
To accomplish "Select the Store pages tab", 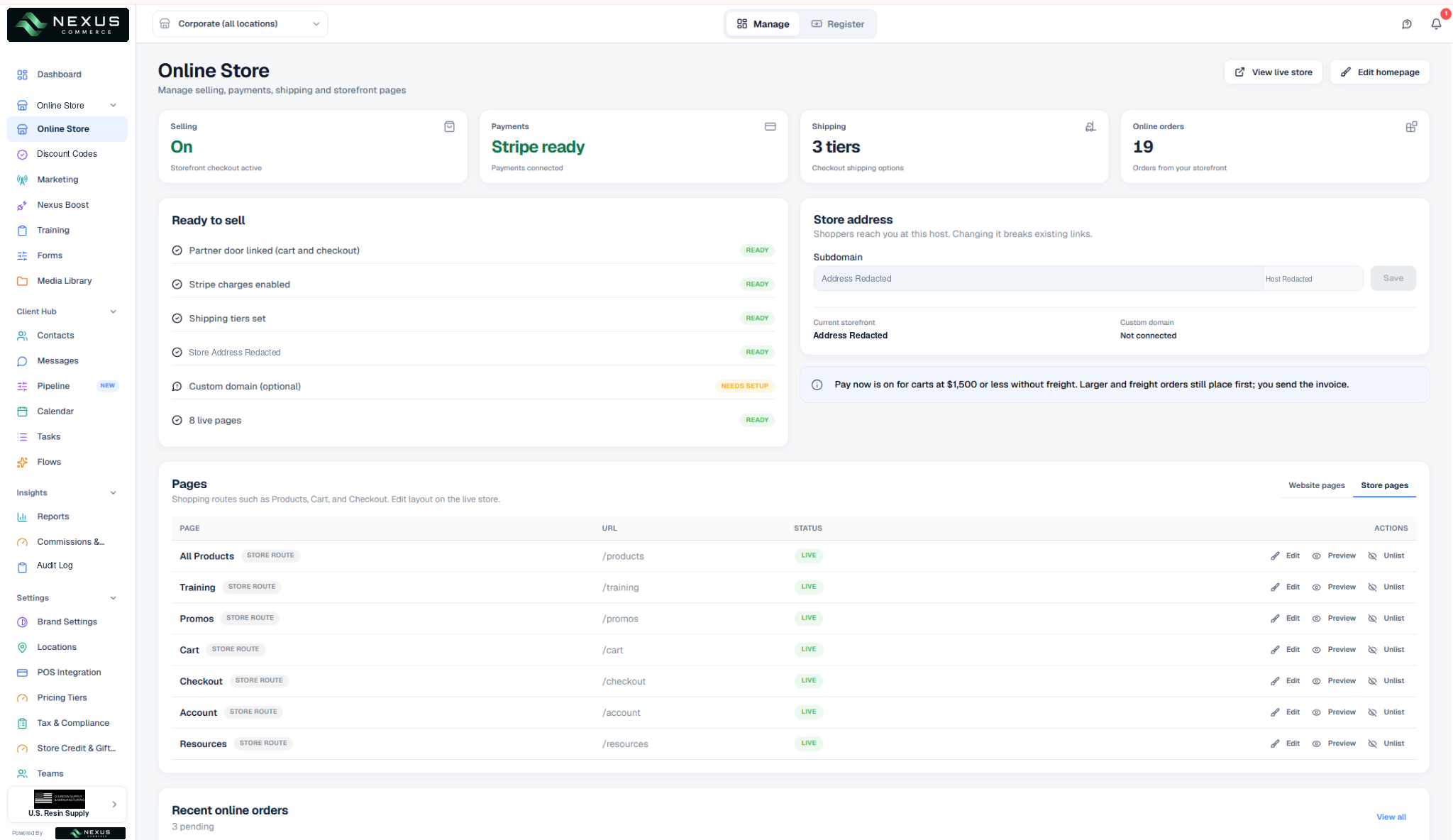I will click(x=1384, y=486).
